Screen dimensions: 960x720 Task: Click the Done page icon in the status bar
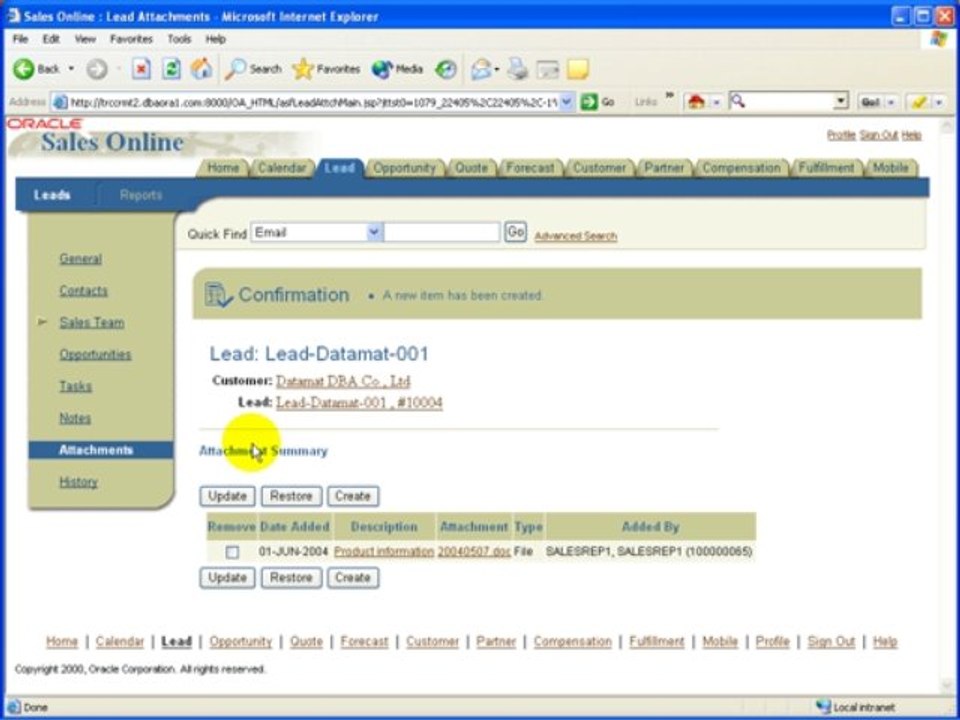13,707
